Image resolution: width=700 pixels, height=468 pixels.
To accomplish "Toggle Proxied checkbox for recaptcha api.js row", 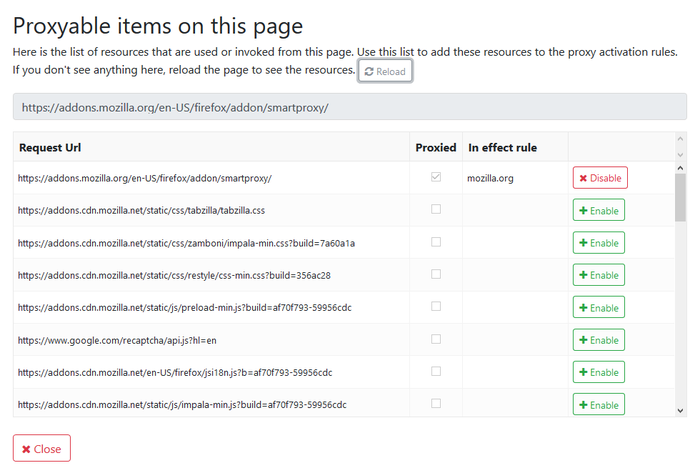I will point(435,339).
